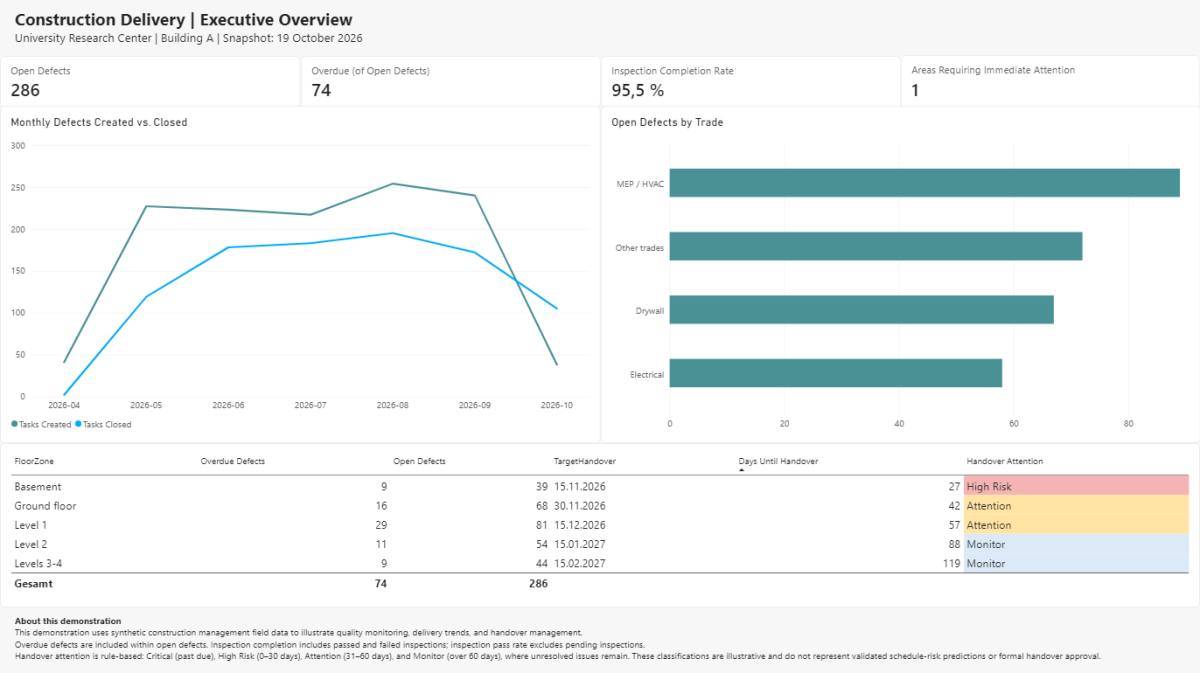Click the Attention cell in Level 1 row

pyautogui.click(x=1076, y=525)
